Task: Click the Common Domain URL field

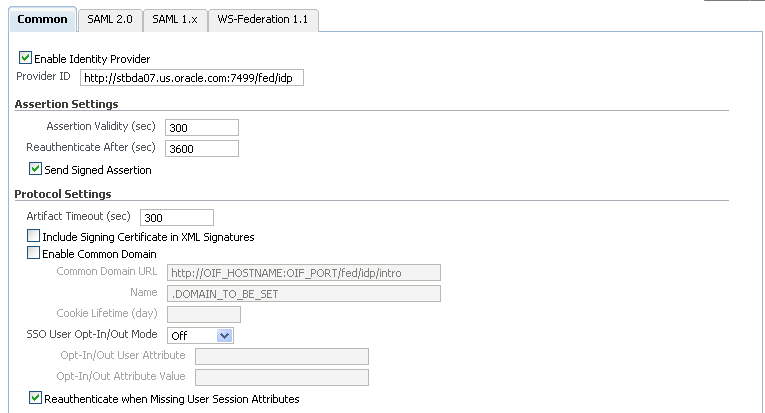Action: click(303, 272)
